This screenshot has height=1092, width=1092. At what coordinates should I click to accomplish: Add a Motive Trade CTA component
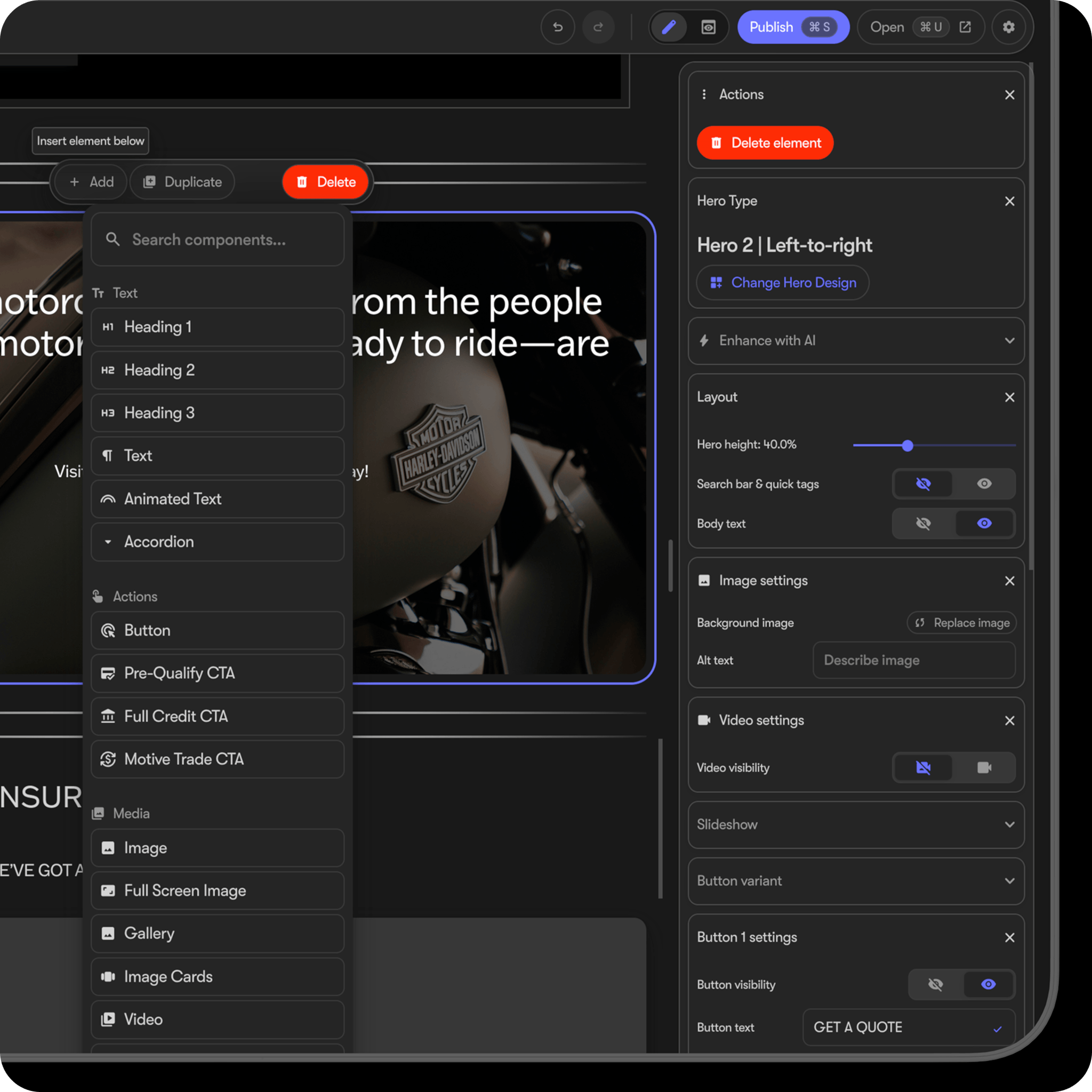tap(218, 759)
